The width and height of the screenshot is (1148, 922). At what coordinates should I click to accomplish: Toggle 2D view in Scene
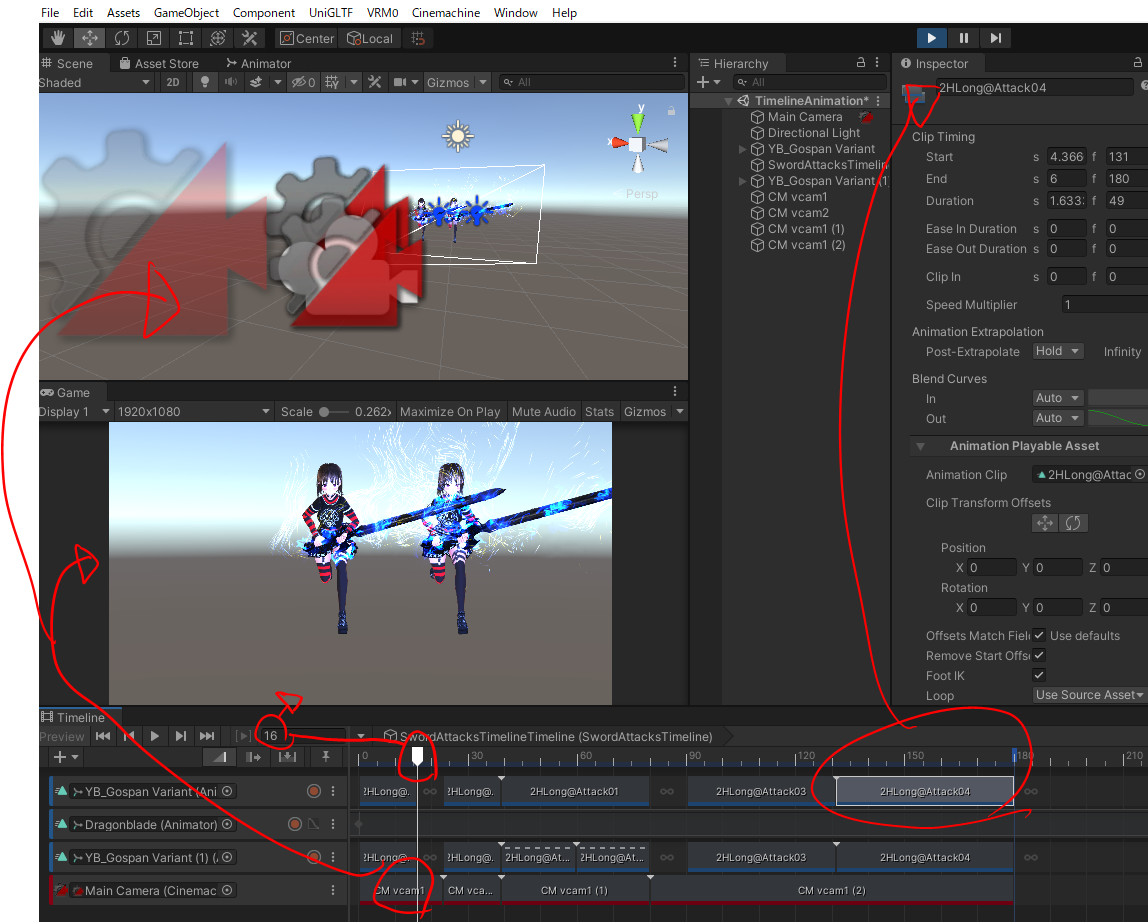tap(173, 82)
